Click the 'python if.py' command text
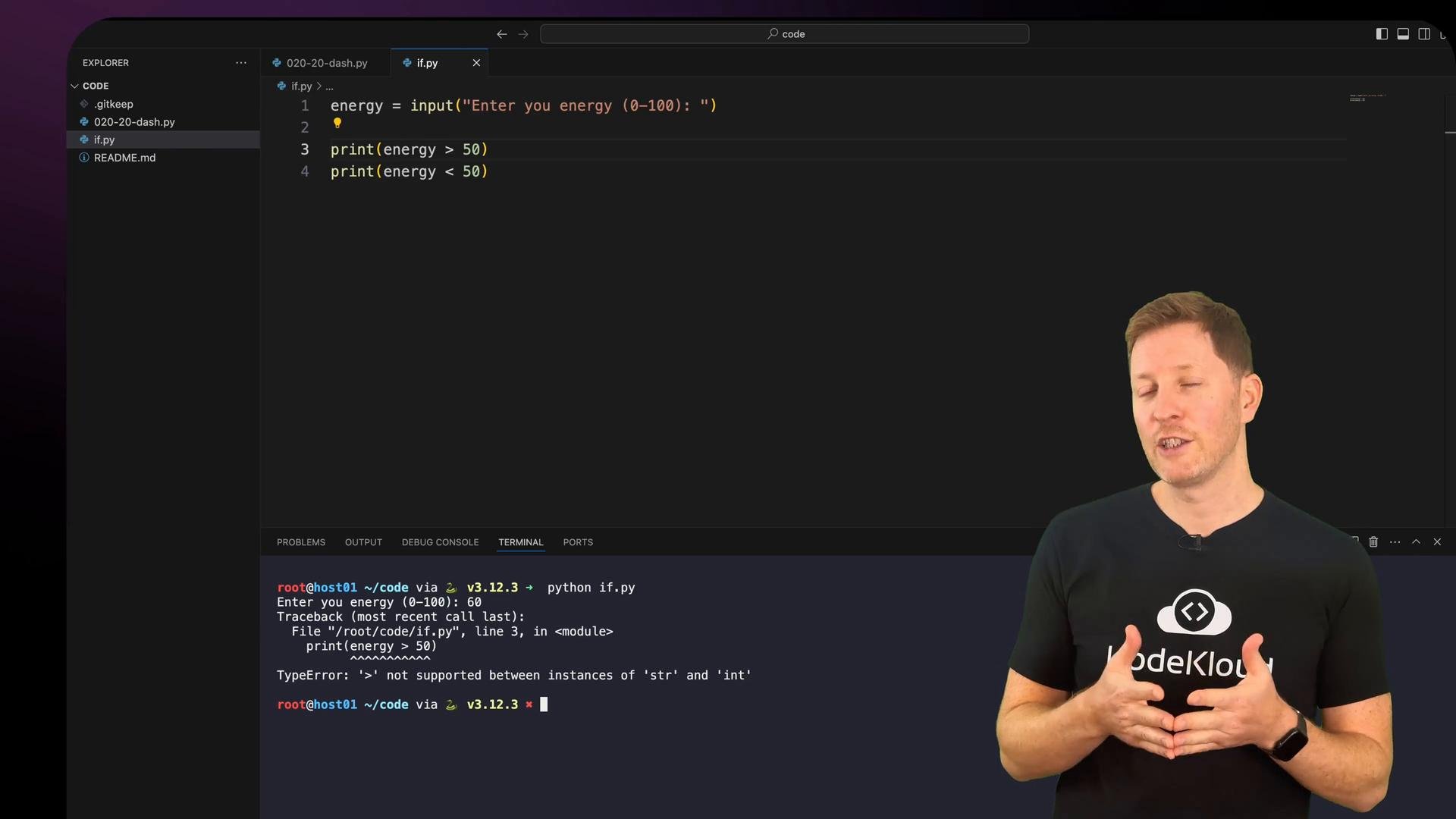 [x=591, y=588]
